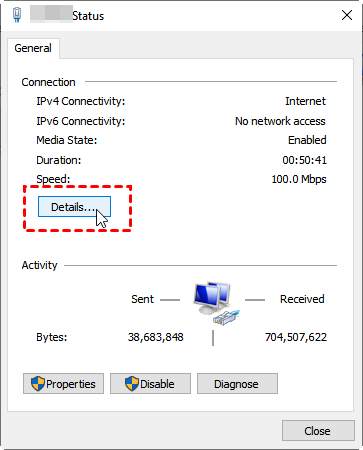This screenshot has height=450, width=363.
Task: Click the Speed value 100.0 Mbps
Action: coord(299,179)
